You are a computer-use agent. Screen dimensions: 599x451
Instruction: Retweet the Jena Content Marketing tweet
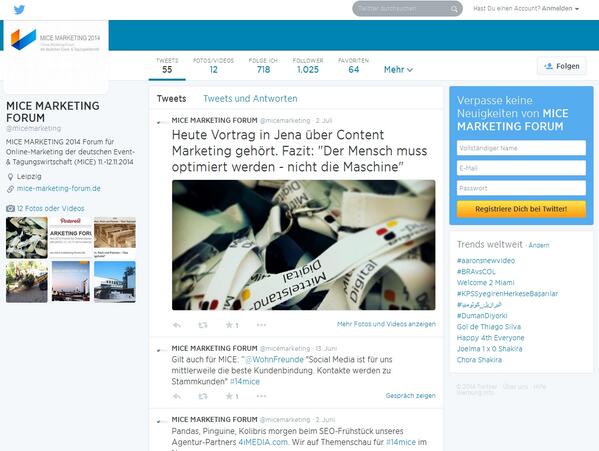tap(203, 325)
